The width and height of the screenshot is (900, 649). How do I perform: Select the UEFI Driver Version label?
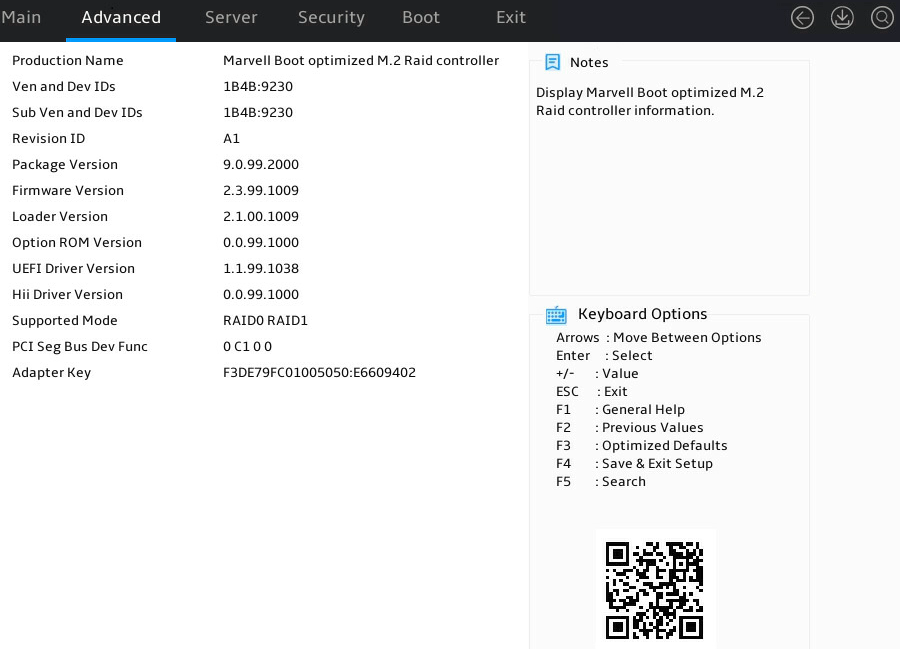[x=73, y=269]
